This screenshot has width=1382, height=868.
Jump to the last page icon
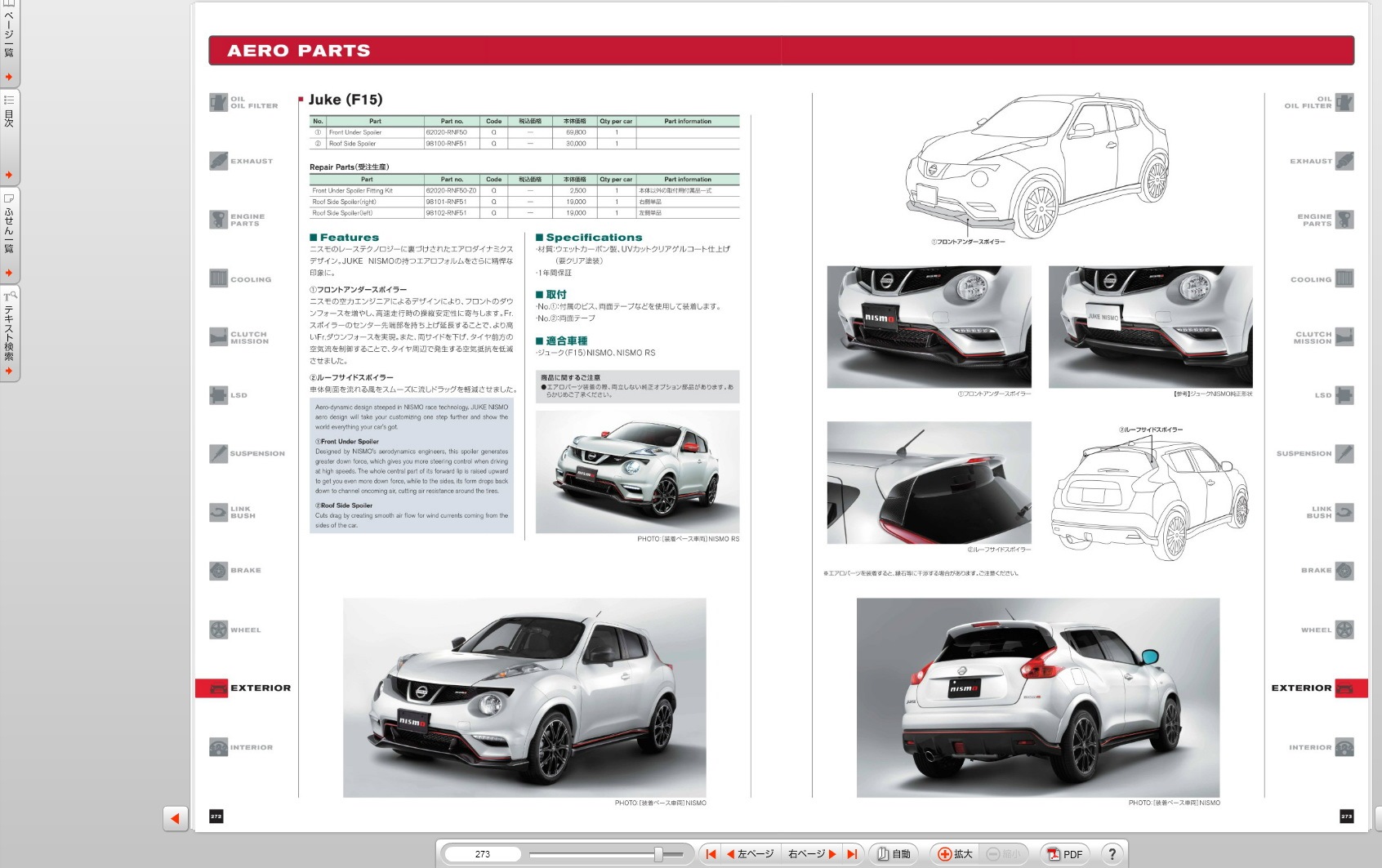tap(852, 854)
